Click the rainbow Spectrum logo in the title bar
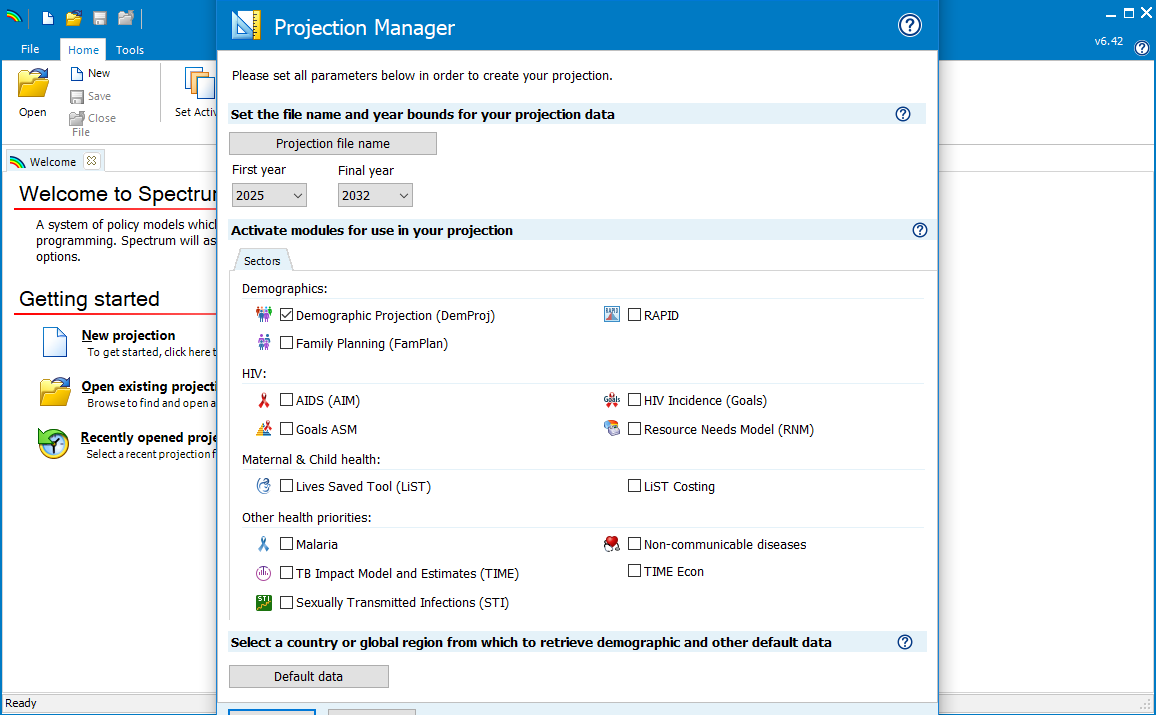This screenshot has height=715, width=1156. coord(13,17)
